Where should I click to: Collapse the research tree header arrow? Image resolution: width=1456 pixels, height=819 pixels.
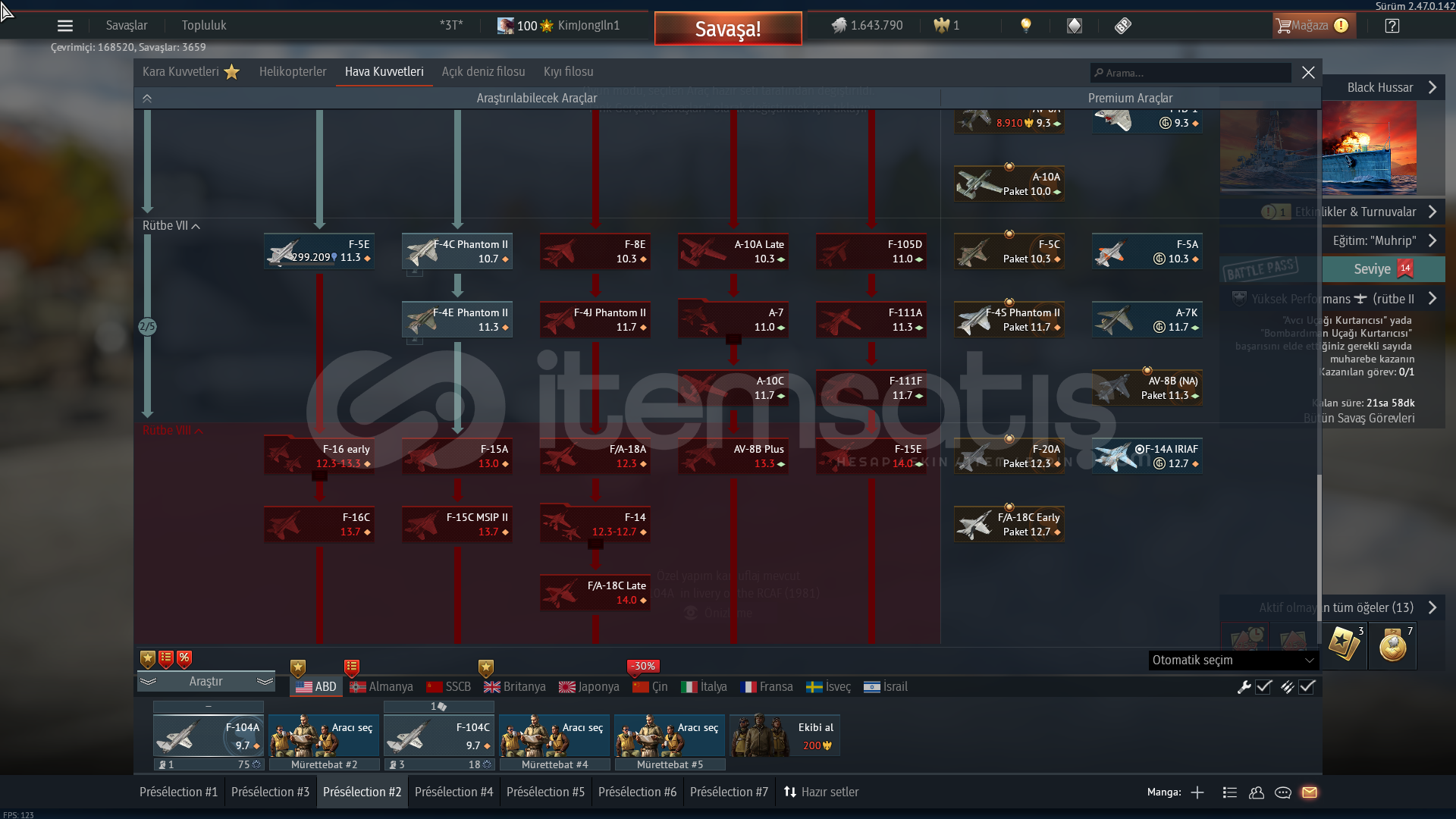tap(147, 99)
